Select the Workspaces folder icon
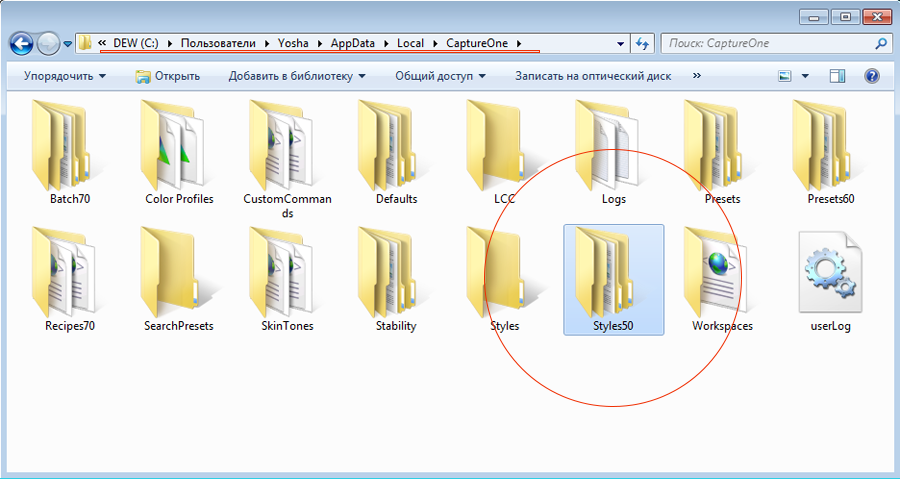Screen dimensions: 900x479 (x=716, y=272)
